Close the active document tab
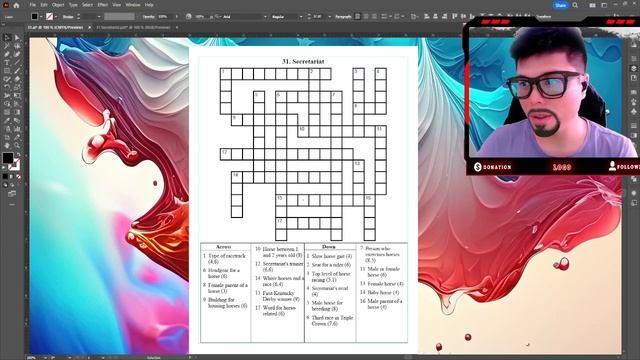This screenshot has width=640, height=360. point(89,27)
